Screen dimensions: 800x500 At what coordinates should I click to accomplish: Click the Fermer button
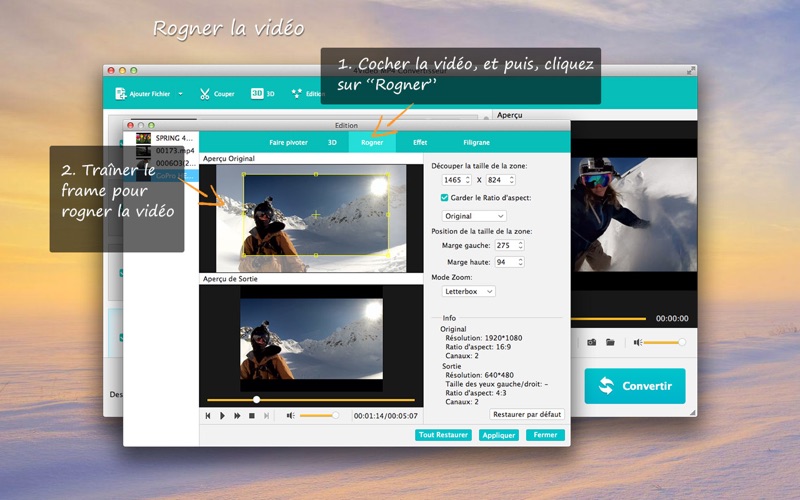tap(545, 435)
